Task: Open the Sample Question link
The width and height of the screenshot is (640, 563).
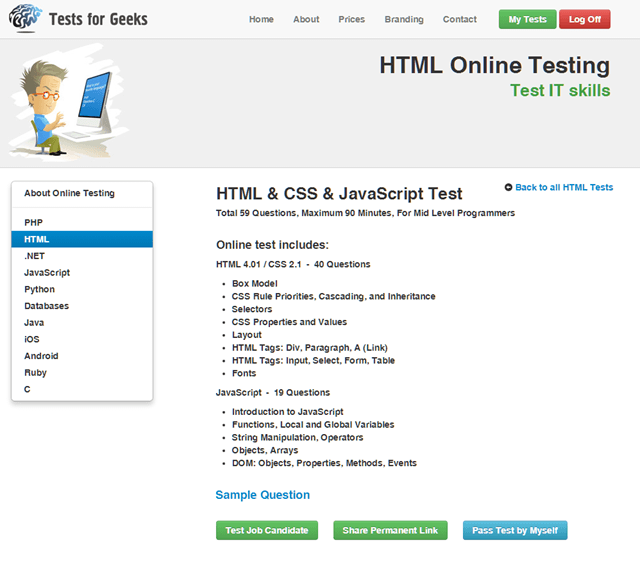Action: coord(262,495)
